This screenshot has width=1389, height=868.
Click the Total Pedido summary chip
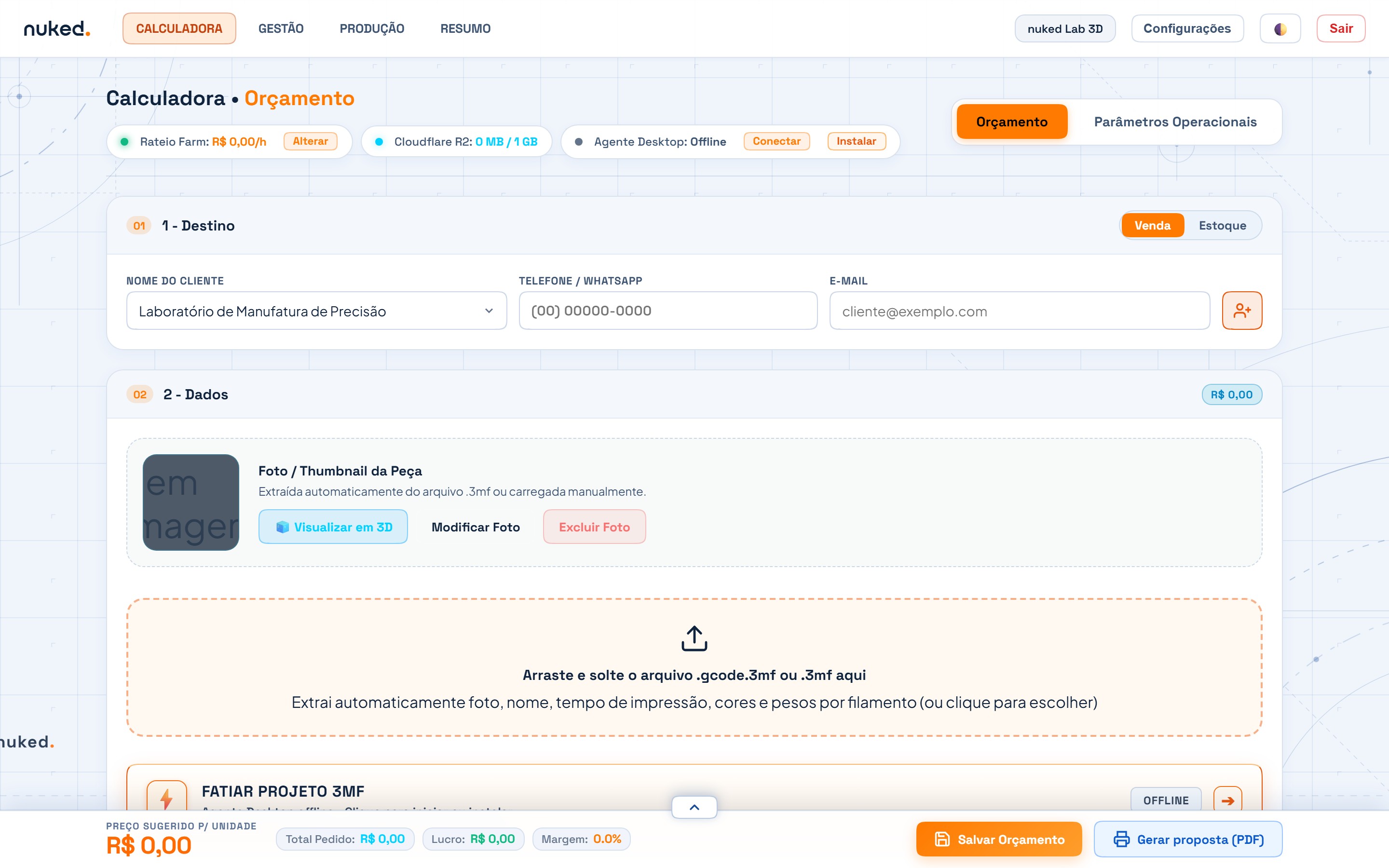coord(345,839)
